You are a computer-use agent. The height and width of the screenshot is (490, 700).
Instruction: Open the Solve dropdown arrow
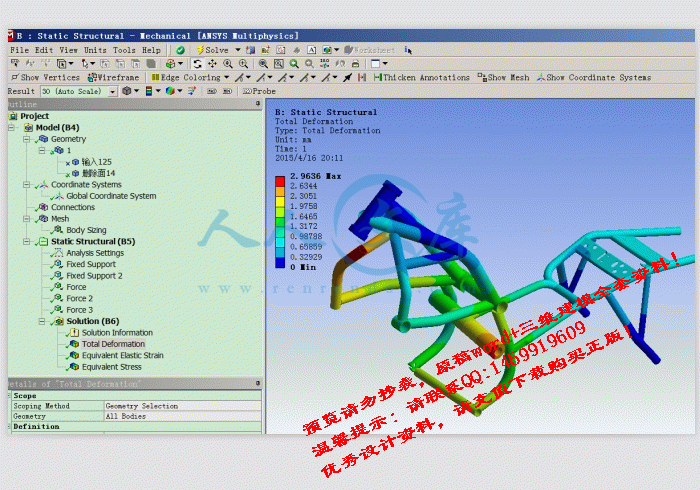238,50
